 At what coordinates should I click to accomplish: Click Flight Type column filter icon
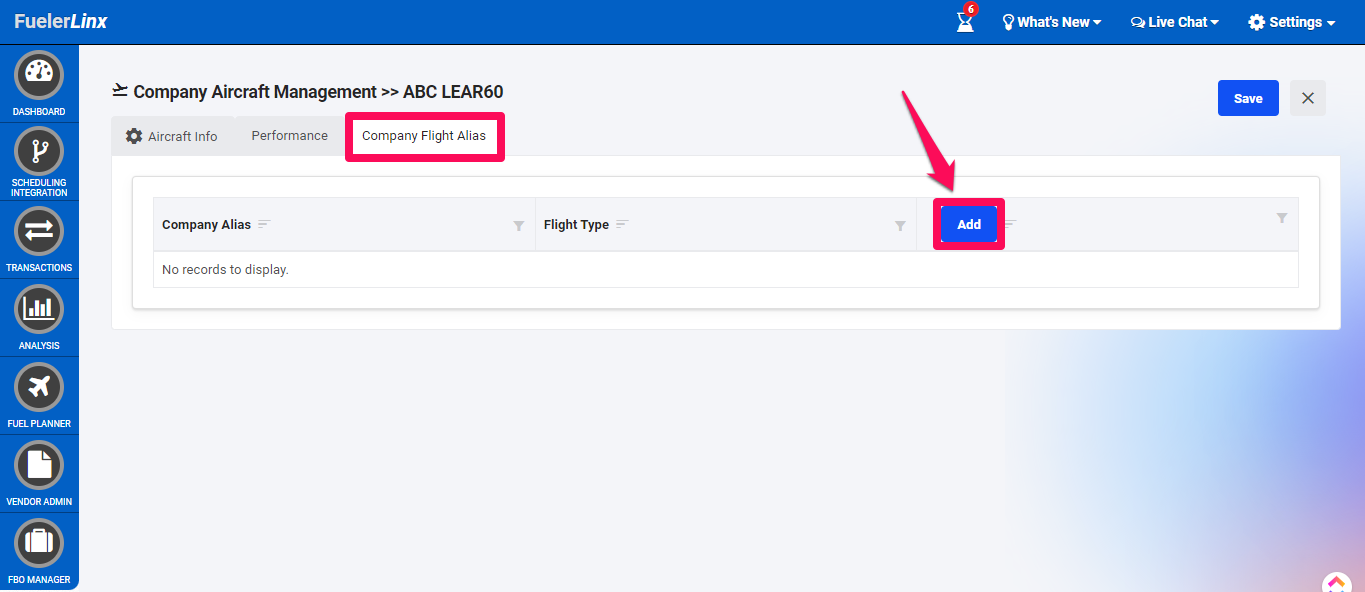click(x=900, y=225)
